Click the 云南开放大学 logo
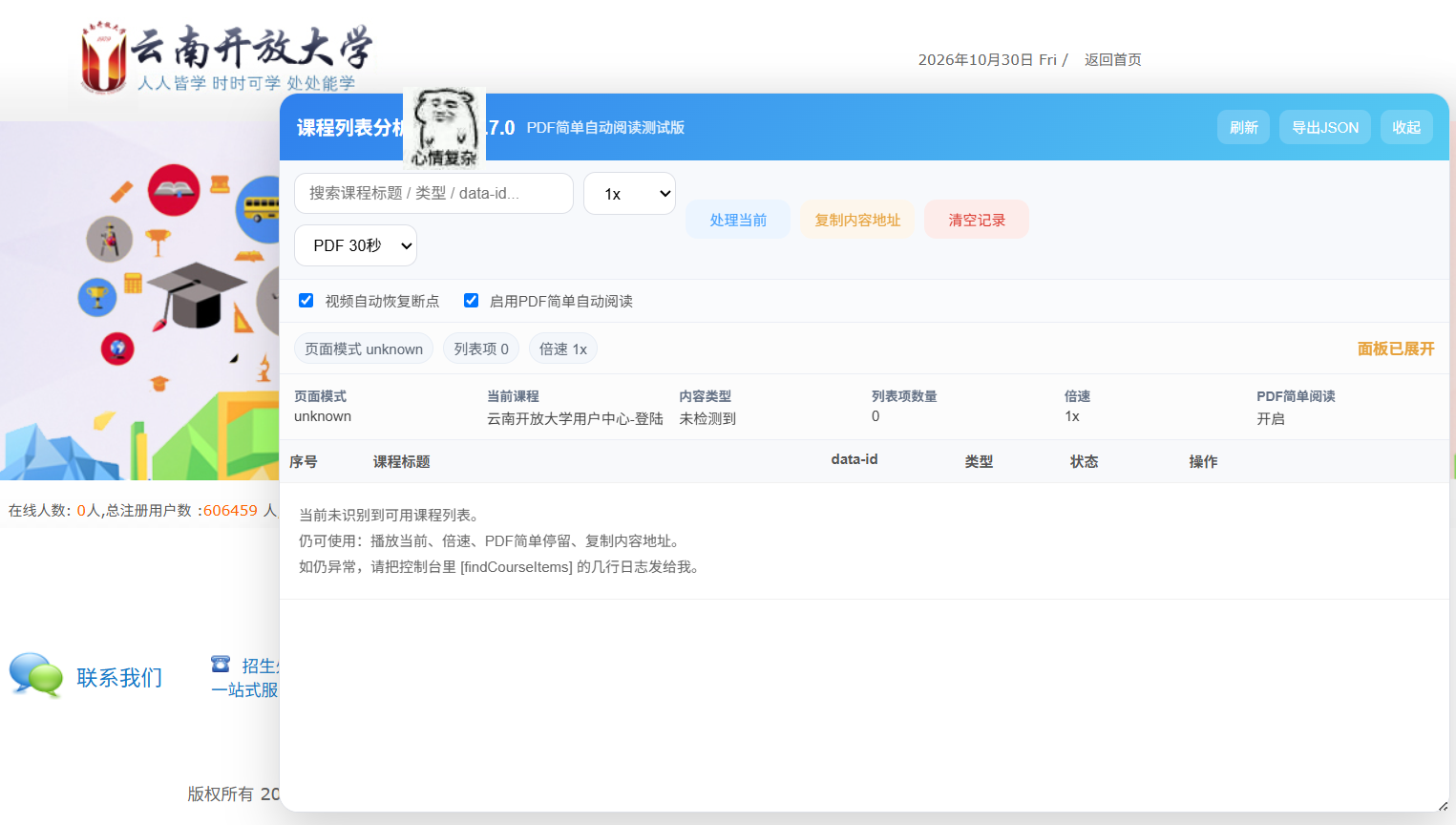This screenshot has height=825, width=1456. [225, 58]
